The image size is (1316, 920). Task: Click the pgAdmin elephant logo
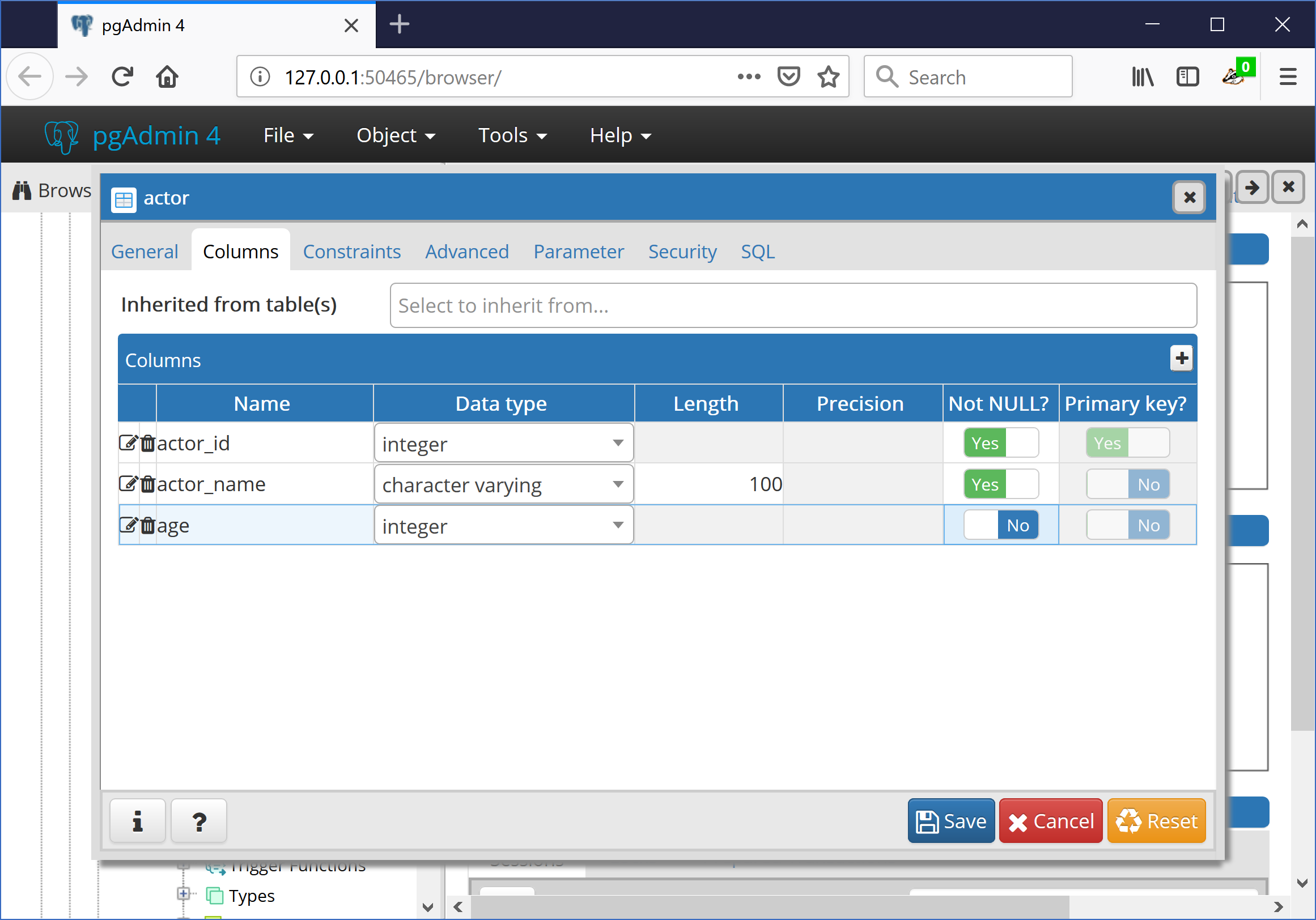click(62, 137)
